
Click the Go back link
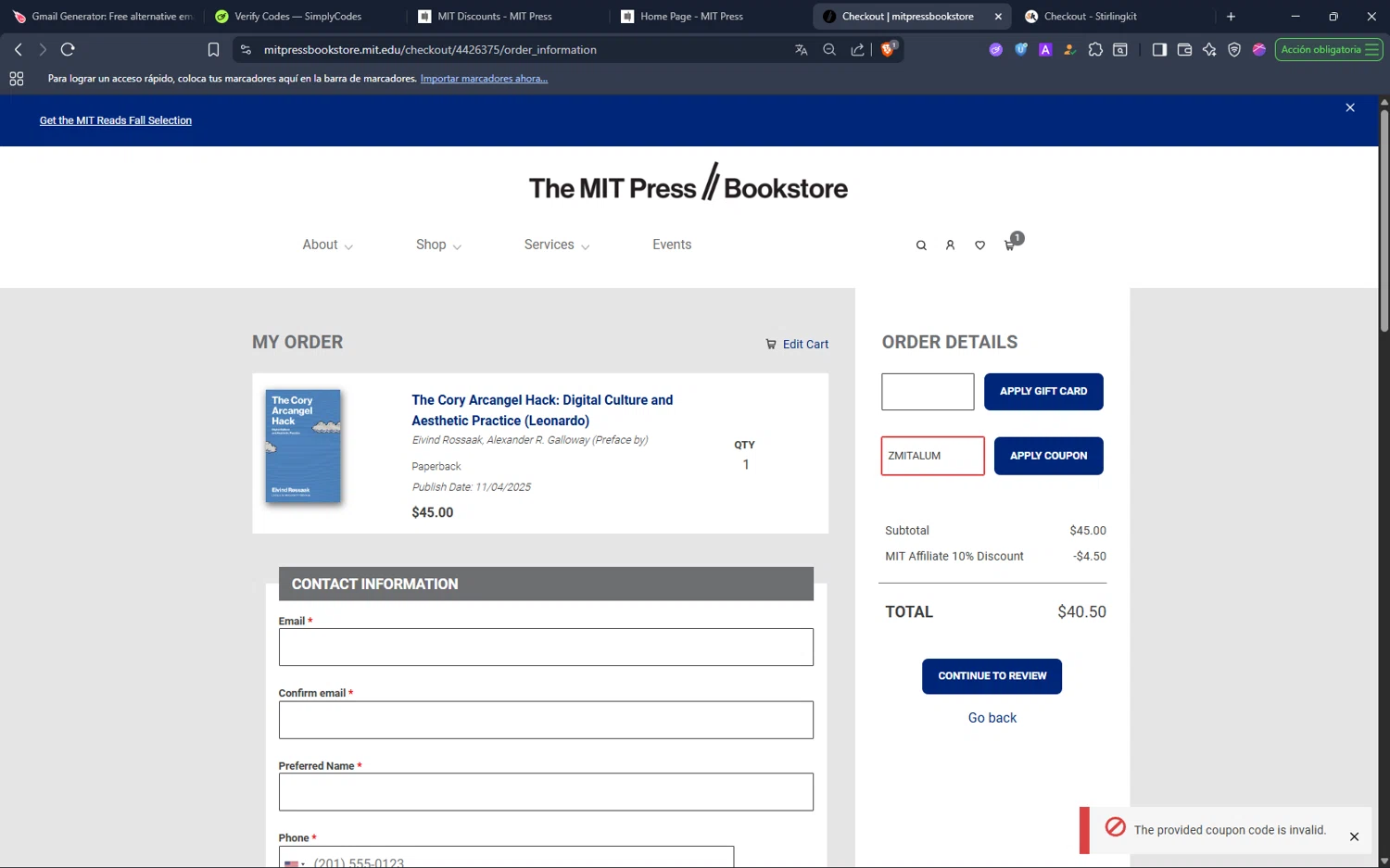[x=992, y=718]
